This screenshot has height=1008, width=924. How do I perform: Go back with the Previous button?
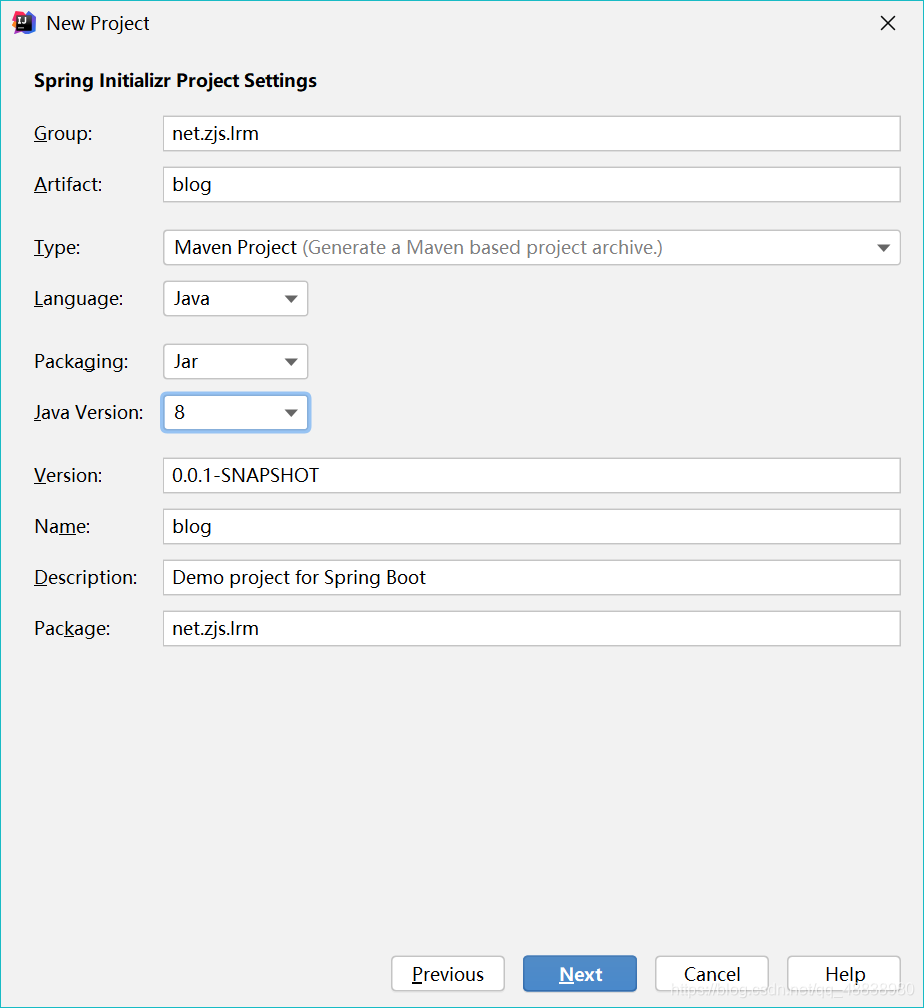[448, 974]
